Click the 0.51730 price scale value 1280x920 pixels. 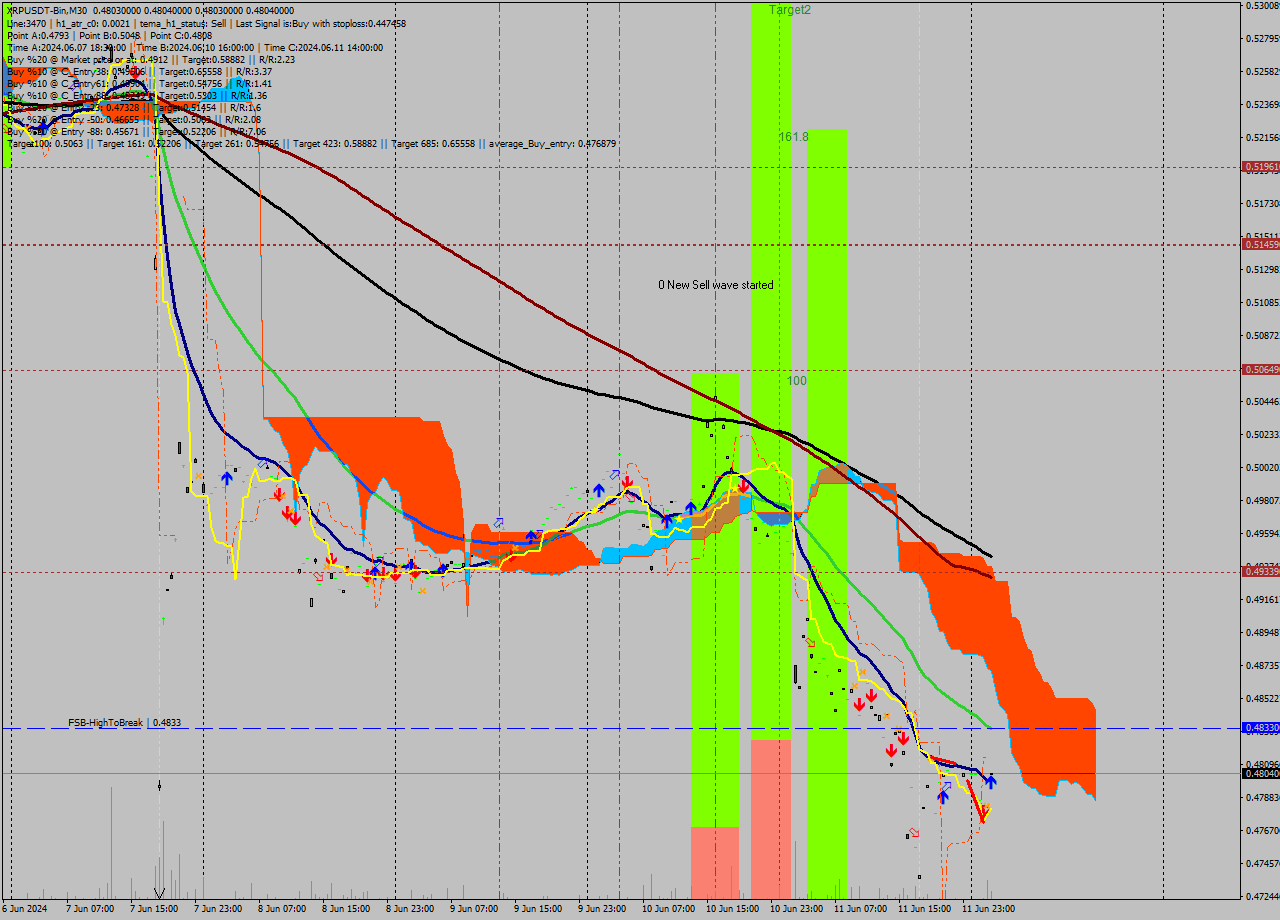[1263, 204]
